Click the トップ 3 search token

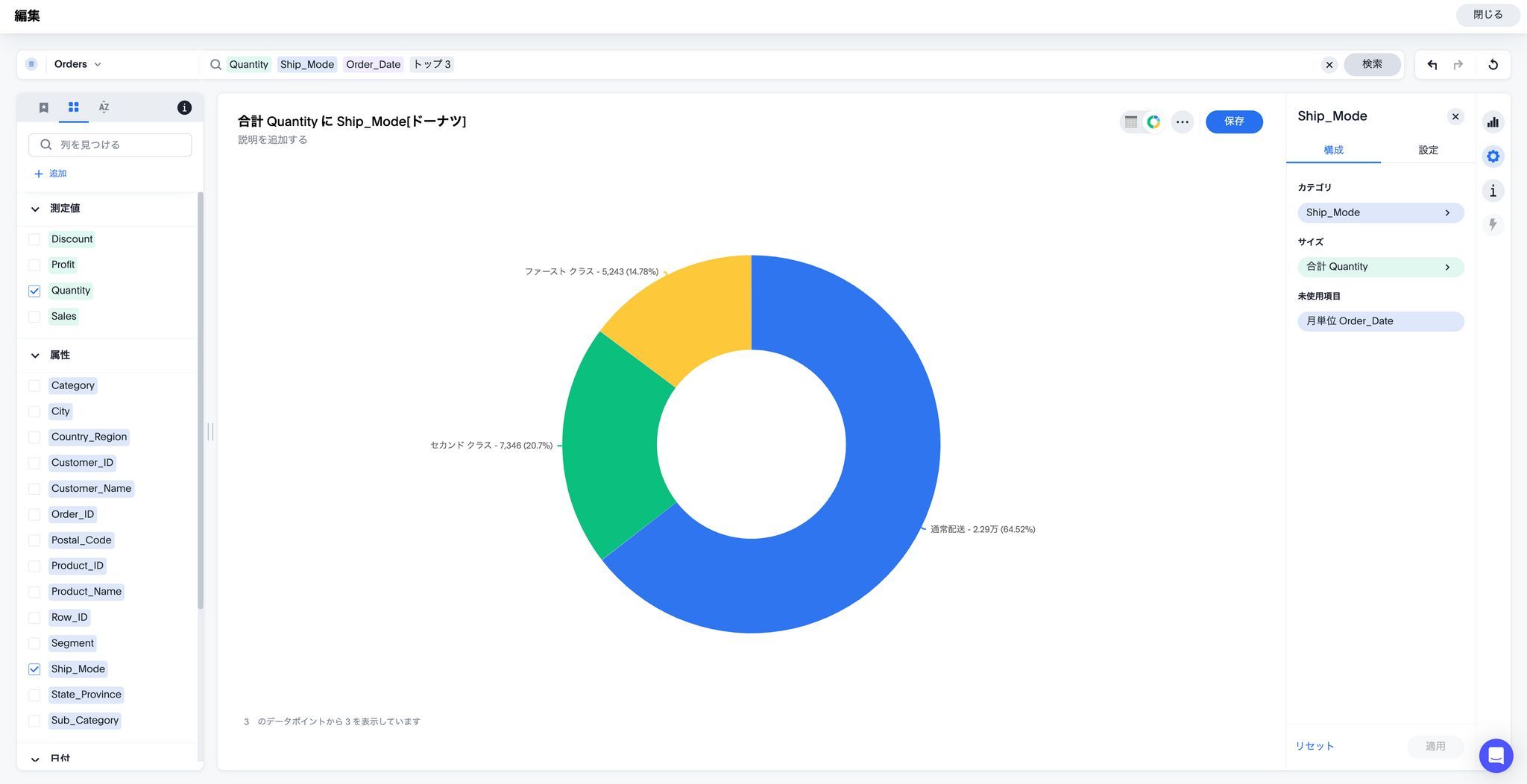pyautogui.click(x=432, y=65)
